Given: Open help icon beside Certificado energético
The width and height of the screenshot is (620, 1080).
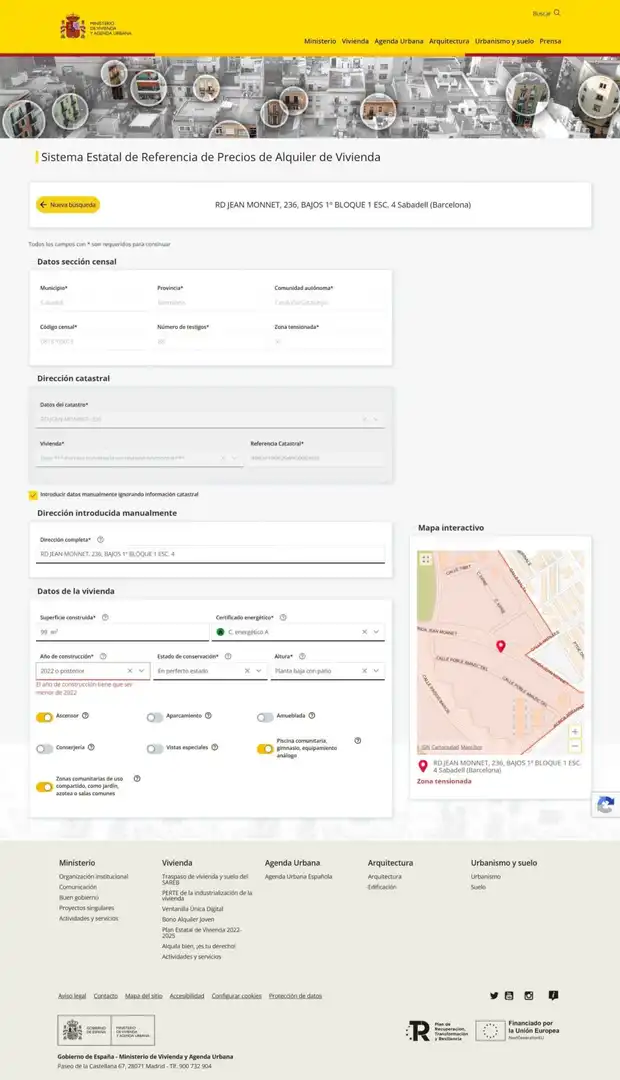Looking at the screenshot, I should coord(283,617).
